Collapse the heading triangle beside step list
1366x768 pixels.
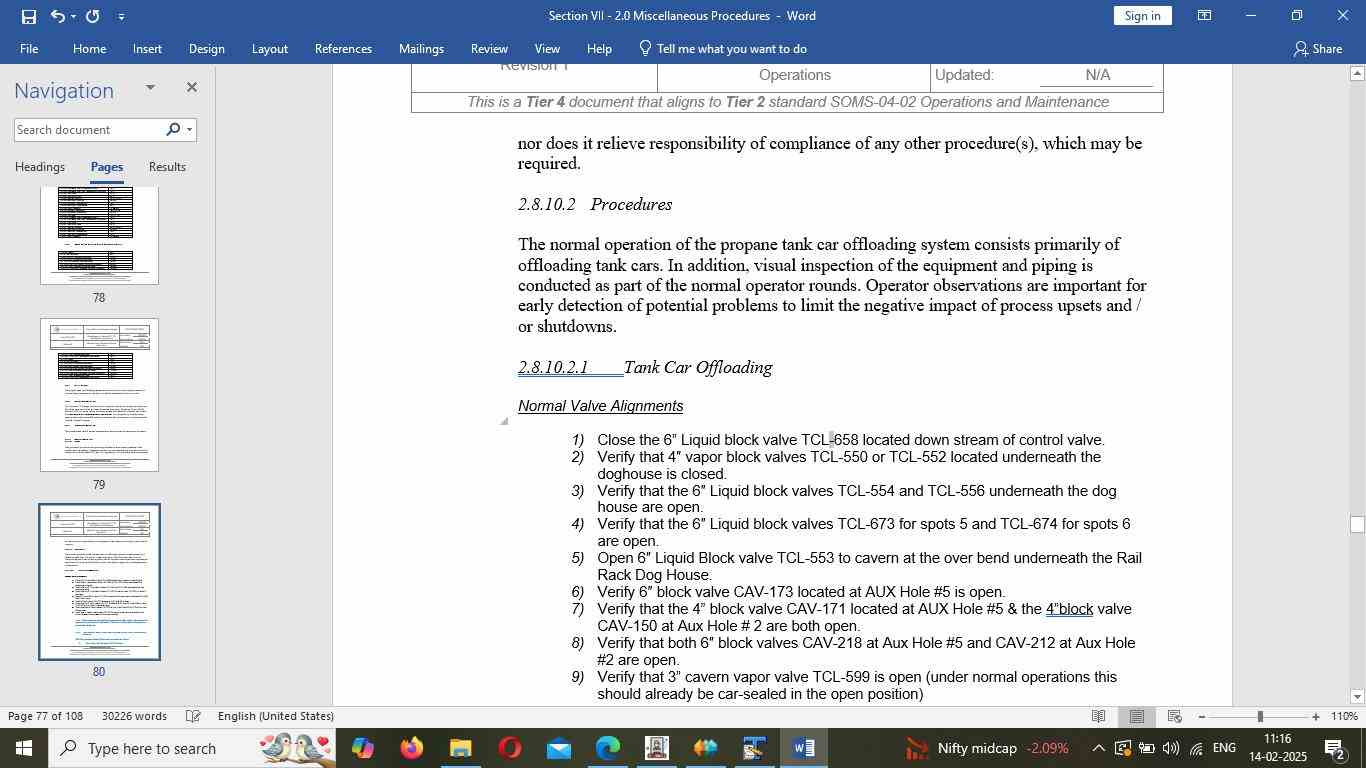(x=504, y=421)
